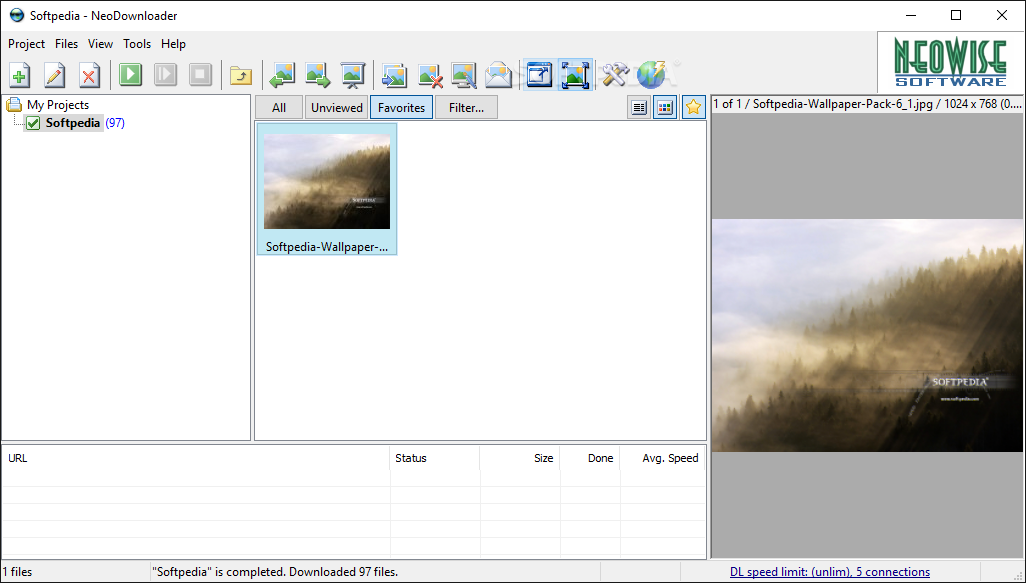Open the Filter... button
The image size is (1026, 583).
(466, 107)
